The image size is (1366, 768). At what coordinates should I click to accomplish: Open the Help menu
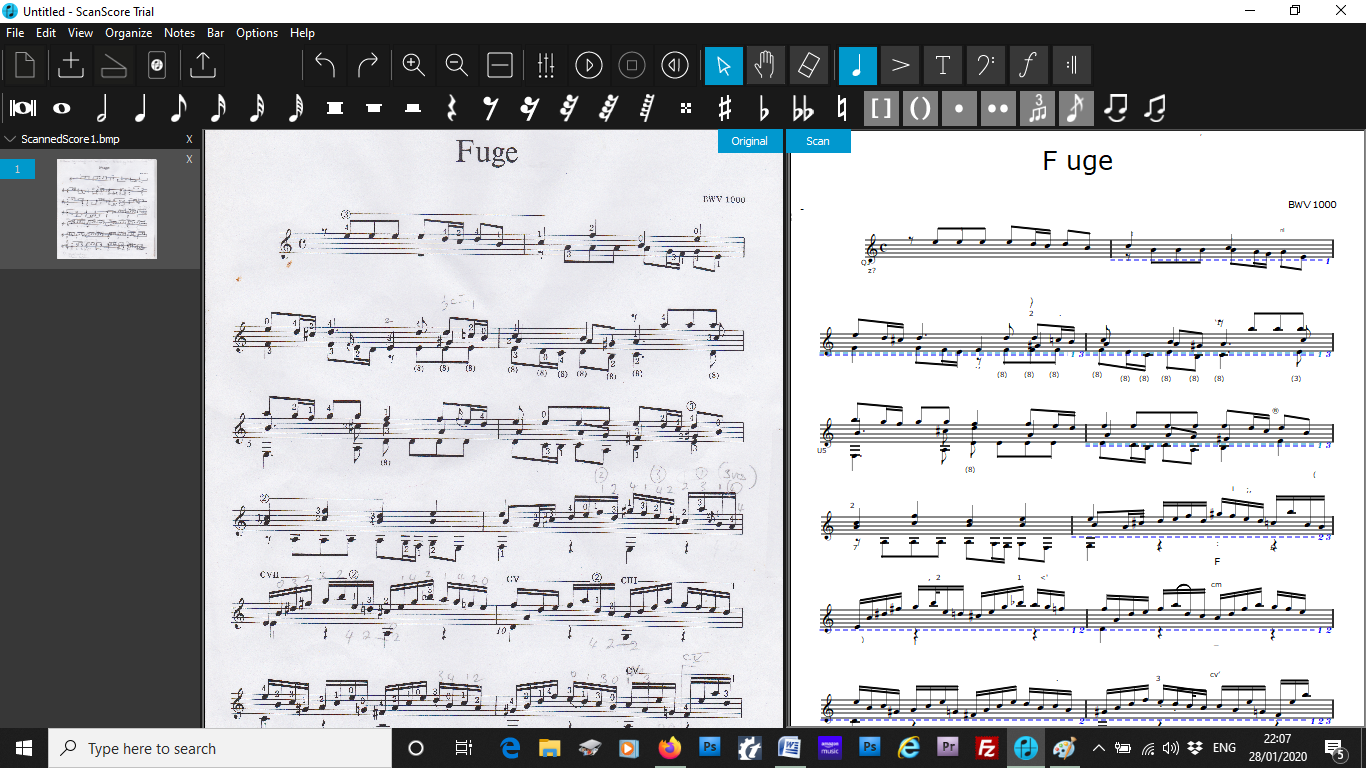pos(302,33)
